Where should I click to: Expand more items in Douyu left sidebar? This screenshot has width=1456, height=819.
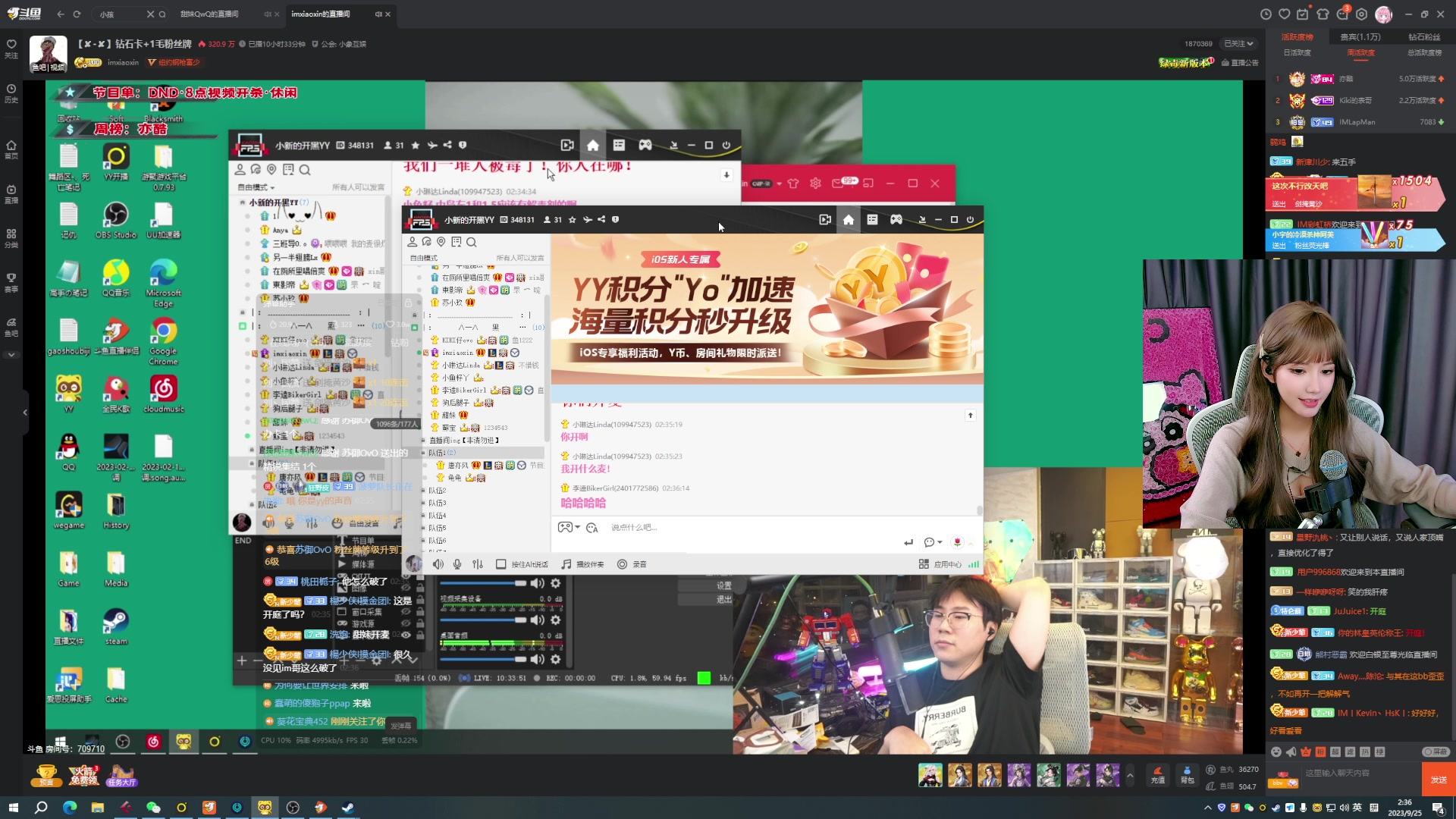tap(11, 355)
